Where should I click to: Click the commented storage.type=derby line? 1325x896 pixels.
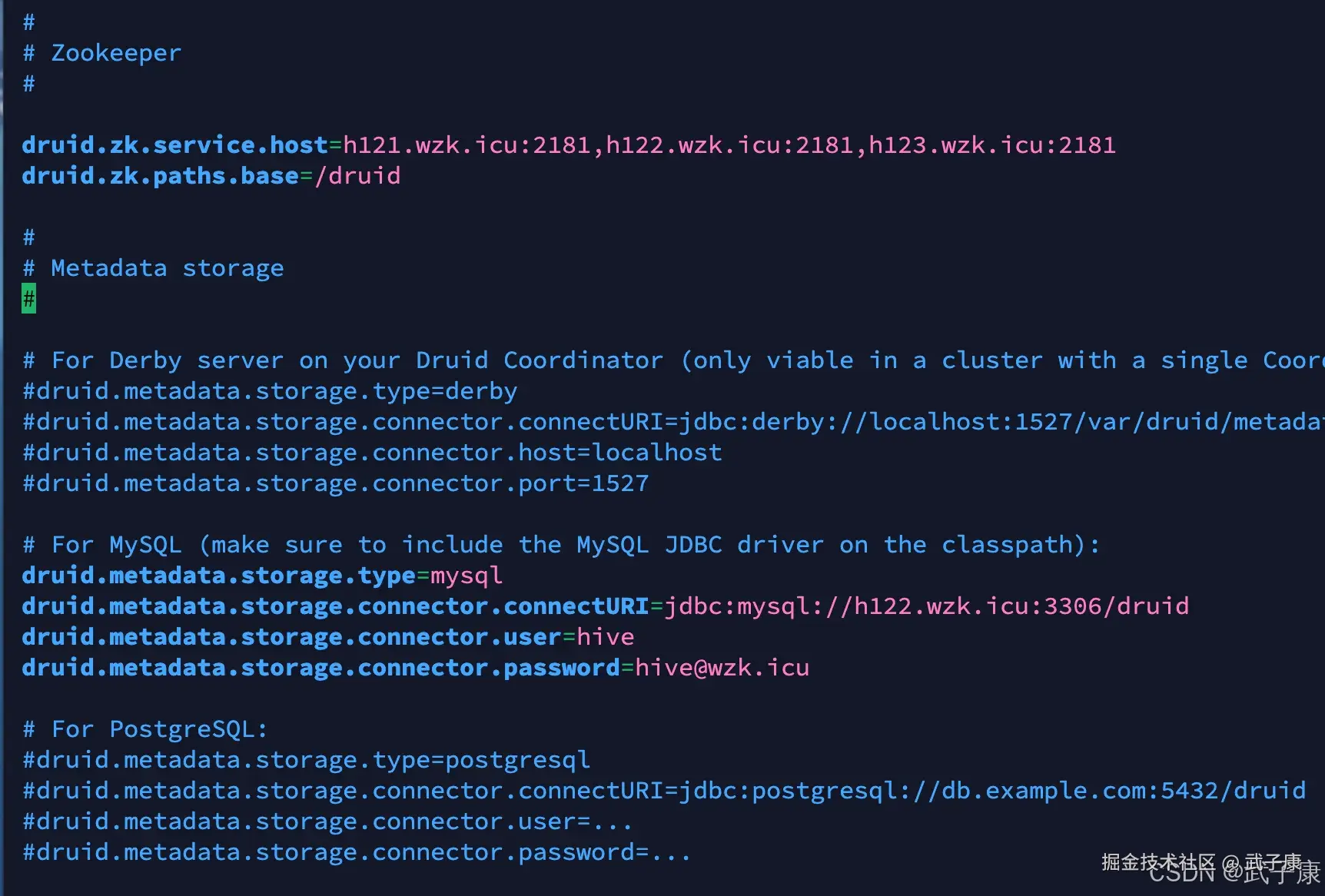pos(270,391)
